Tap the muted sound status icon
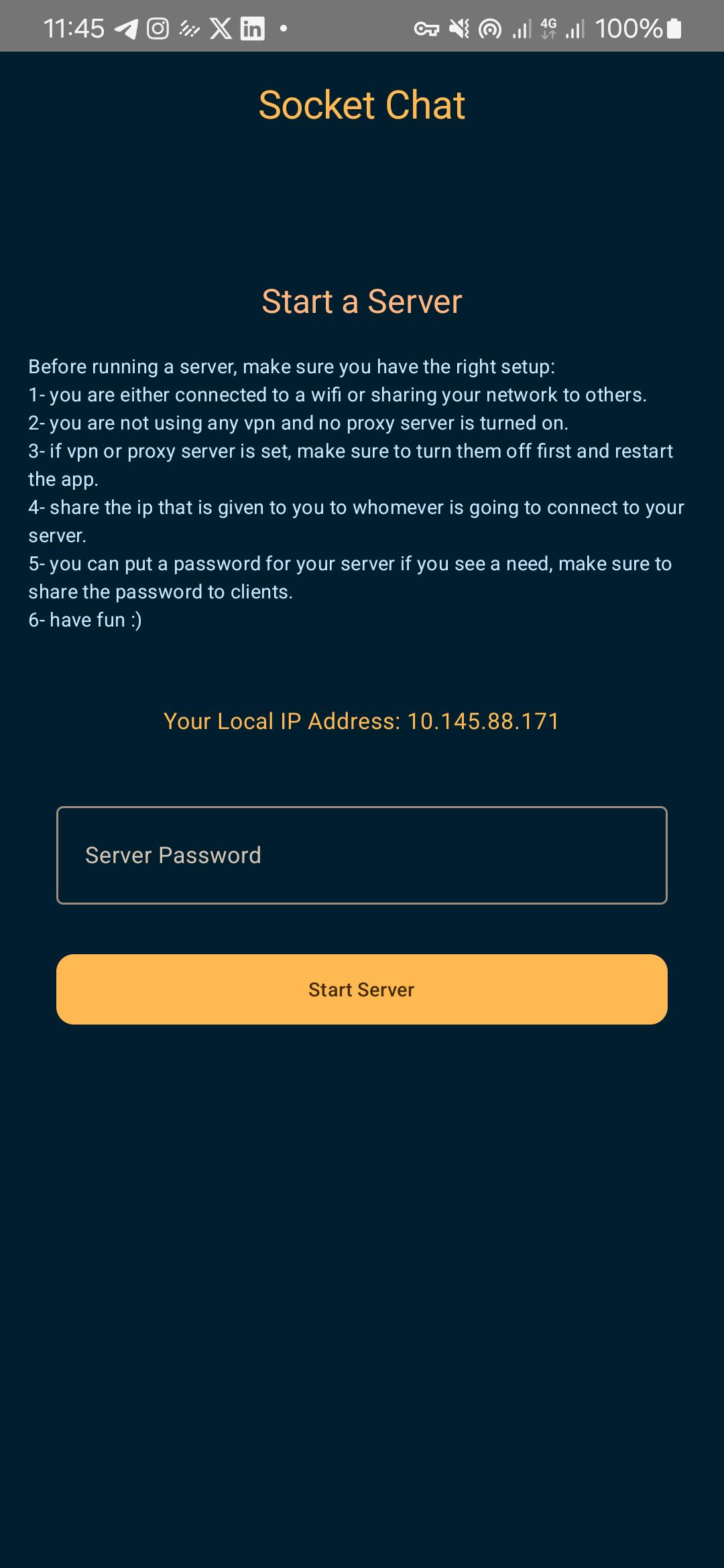 [459, 29]
